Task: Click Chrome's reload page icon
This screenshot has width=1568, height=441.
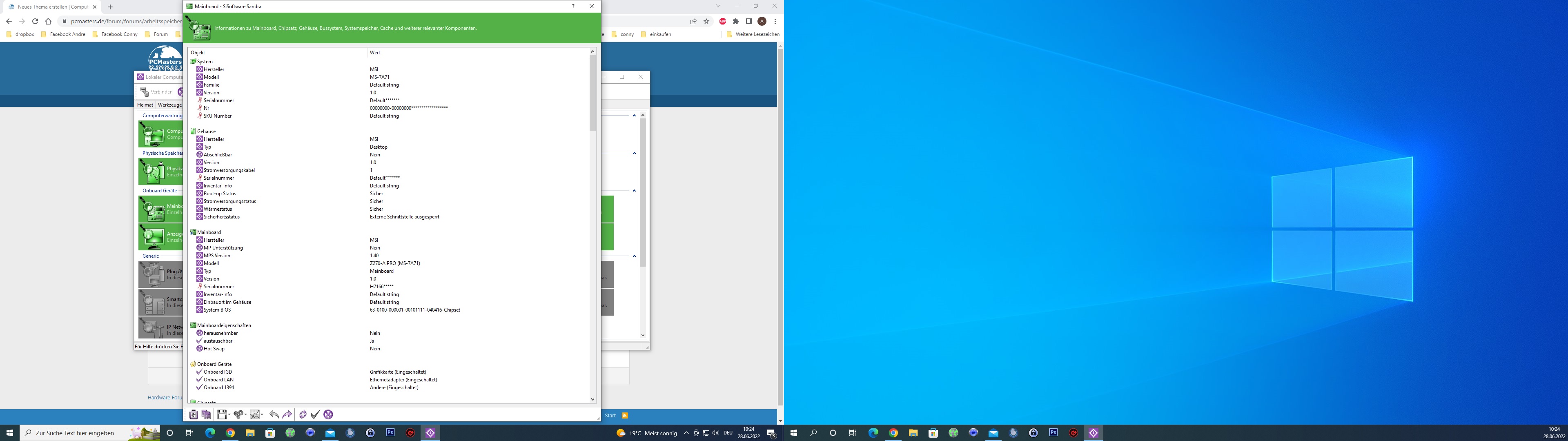Action: (x=35, y=21)
